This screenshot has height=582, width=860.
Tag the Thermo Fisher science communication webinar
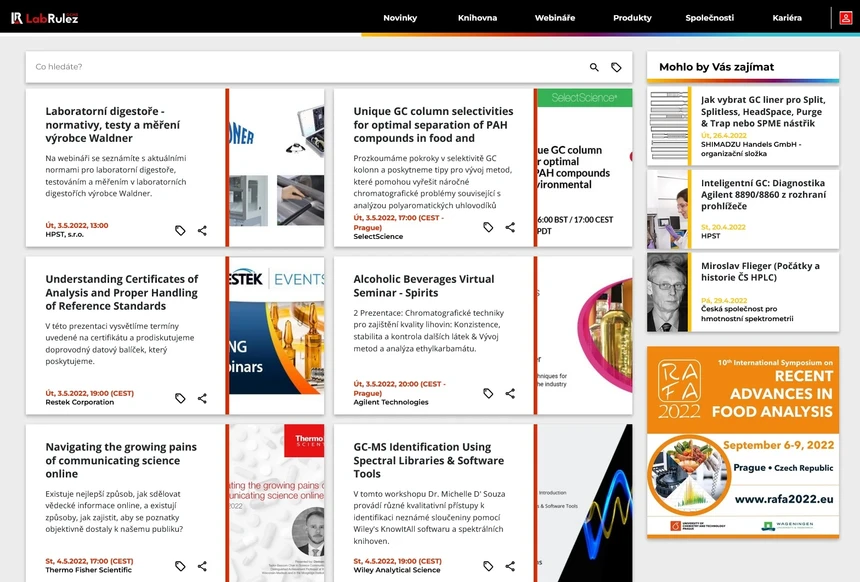point(180,566)
